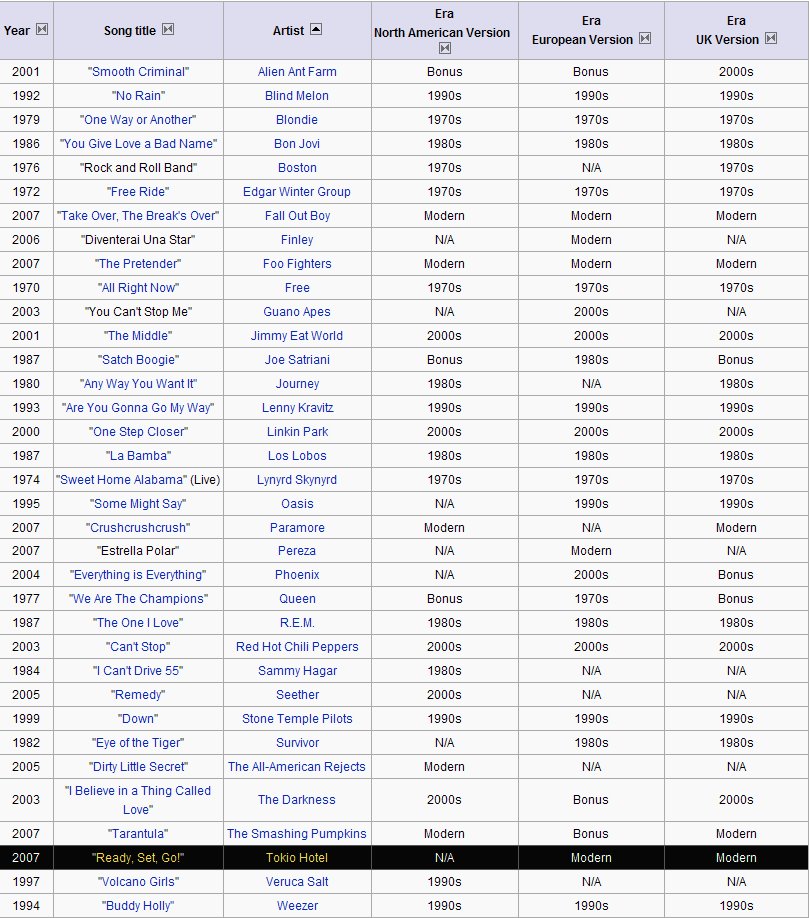Visit the Bon Jovi link
This screenshot has width=809, height=918.
coord(297,143)
